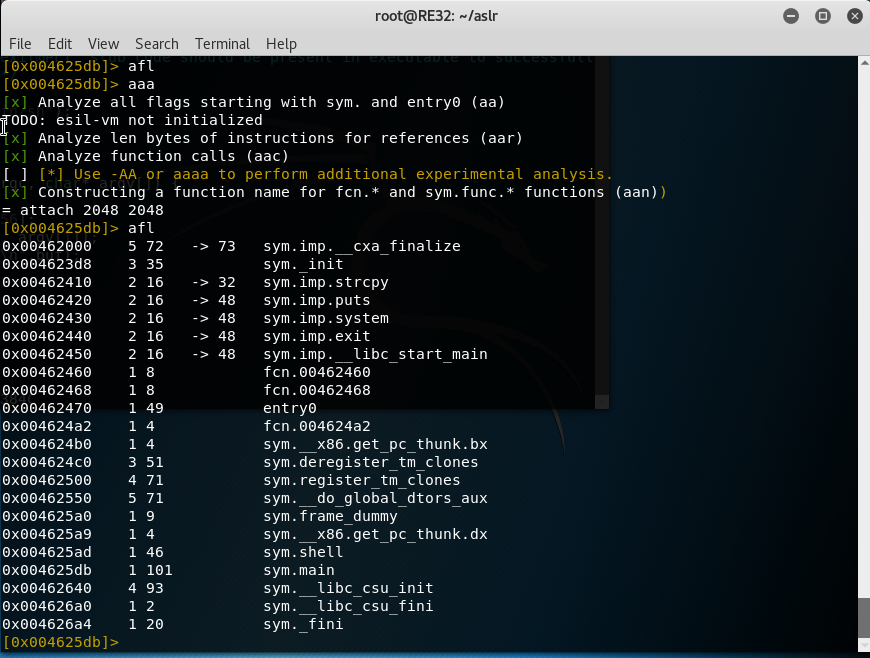Open the Edit menu
Image resolution: width=870 pixels, height=658 pixels.
coord(60,44)
